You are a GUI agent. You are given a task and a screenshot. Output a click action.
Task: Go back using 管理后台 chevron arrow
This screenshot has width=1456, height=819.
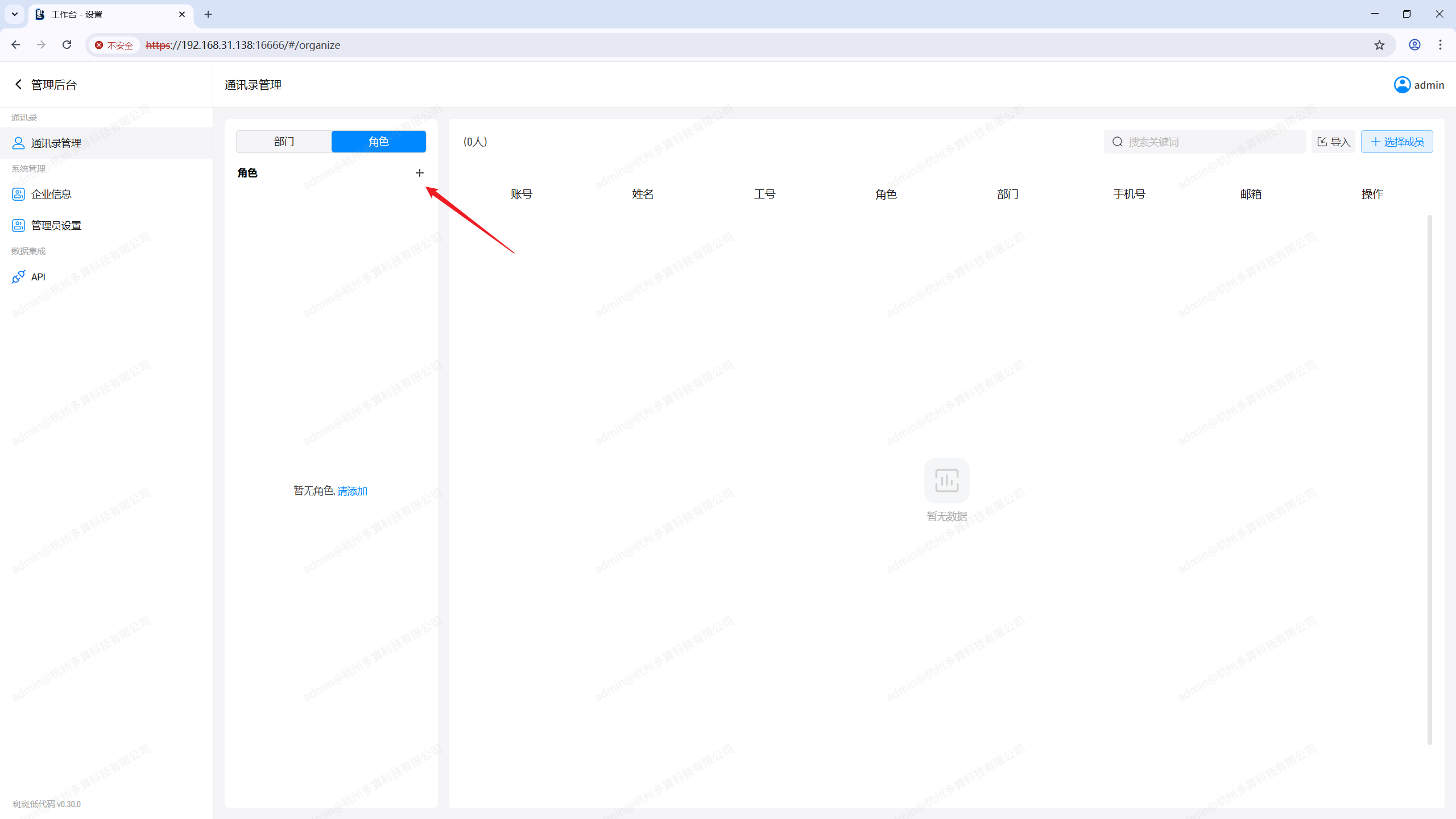[18, 85]
